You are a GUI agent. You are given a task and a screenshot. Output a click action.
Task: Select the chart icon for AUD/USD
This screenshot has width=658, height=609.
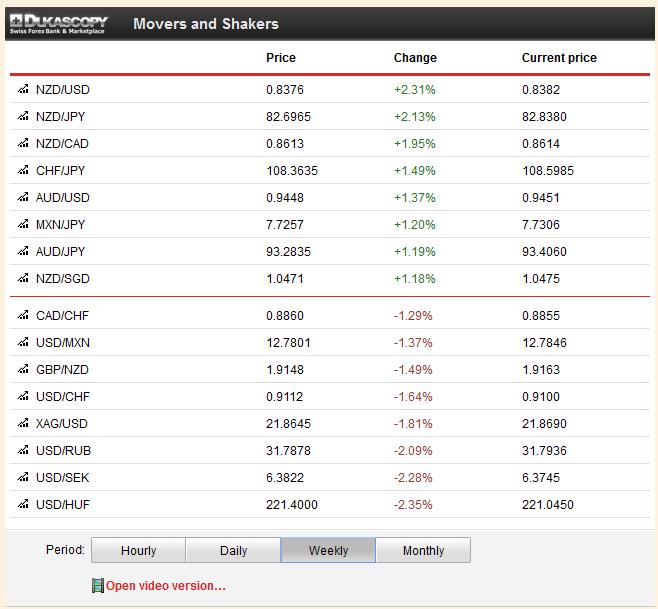[23, 197]
